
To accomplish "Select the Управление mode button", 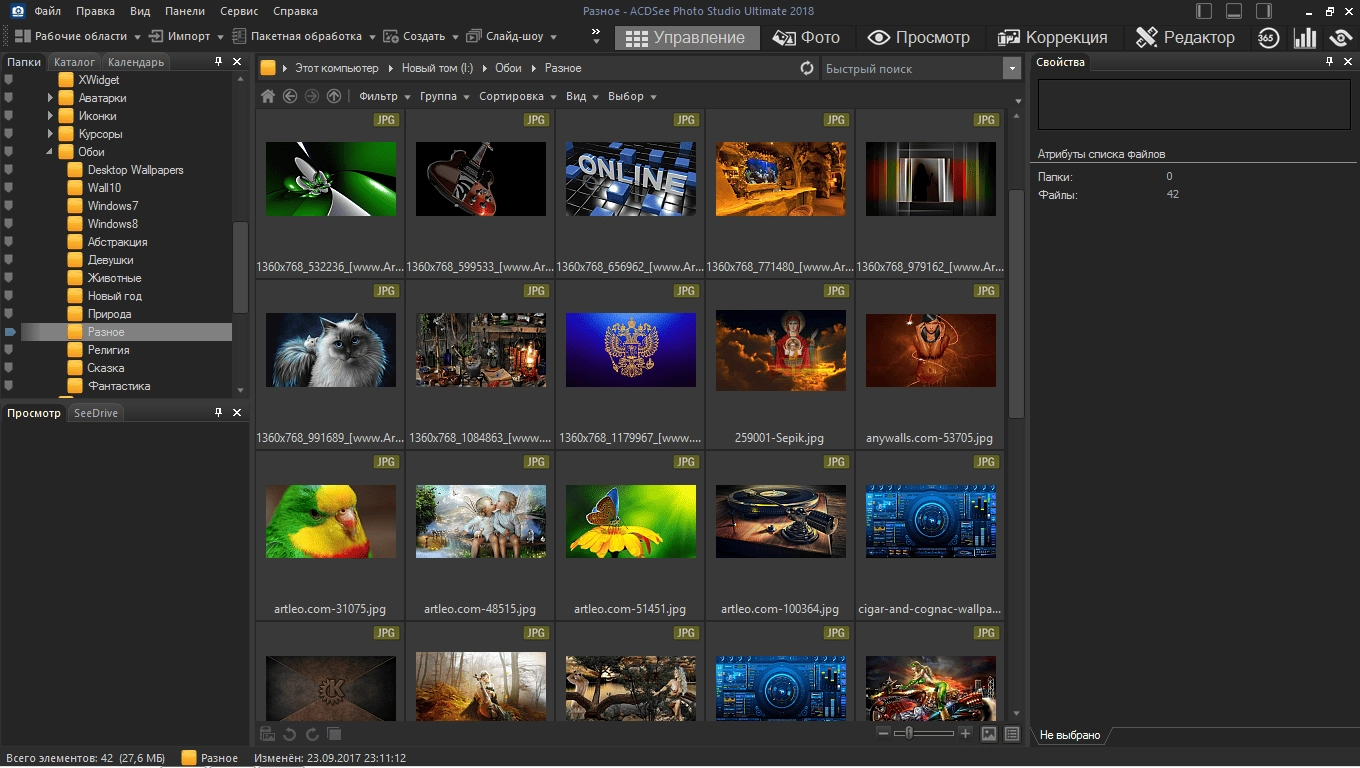I will coord(687,38).
